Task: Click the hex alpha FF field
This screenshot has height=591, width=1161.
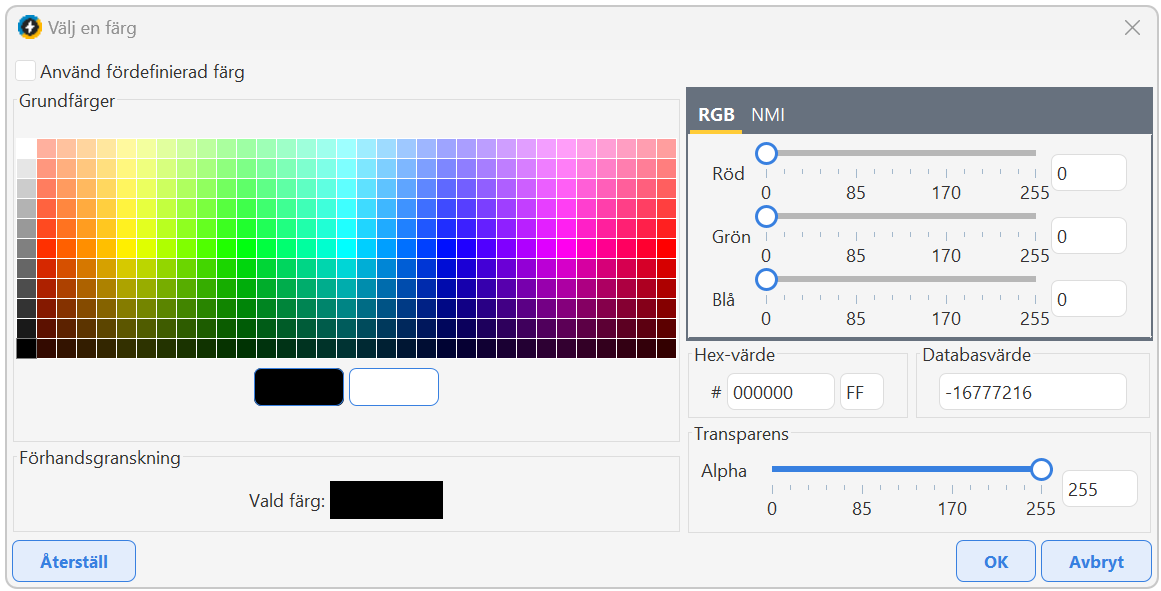Action: click(x=862, y=393)
